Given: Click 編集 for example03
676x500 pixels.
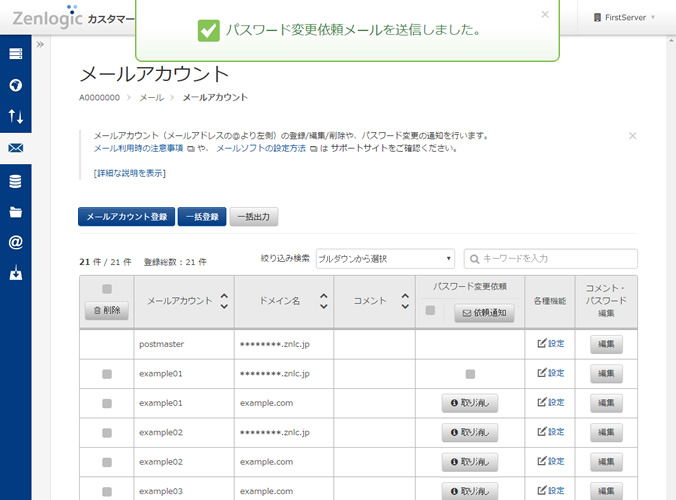Looking at the screenshot, I should point(606,491).
